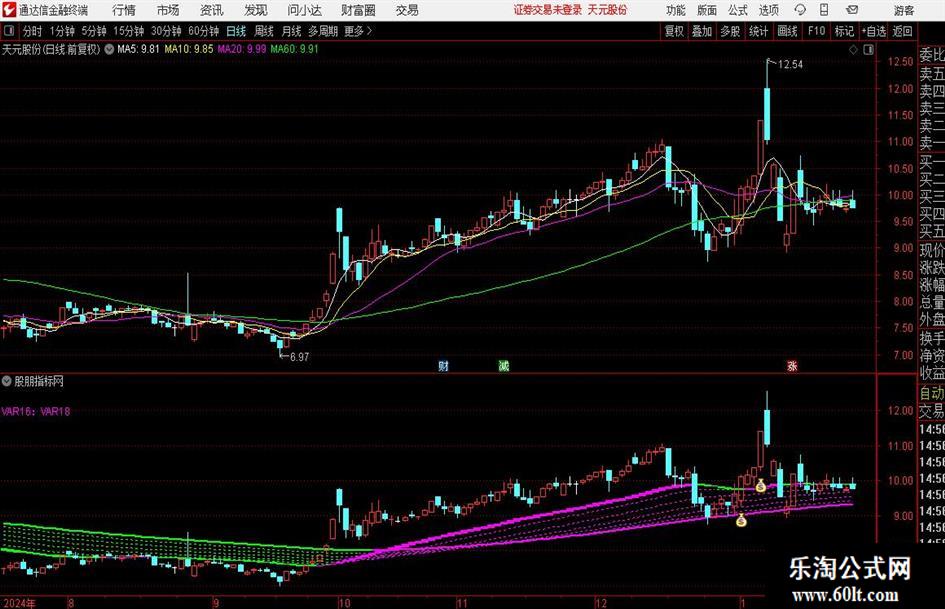Screen dimensions: 945x609
Task: Switch to the 分时 chart tab
Action: point(33,31)
